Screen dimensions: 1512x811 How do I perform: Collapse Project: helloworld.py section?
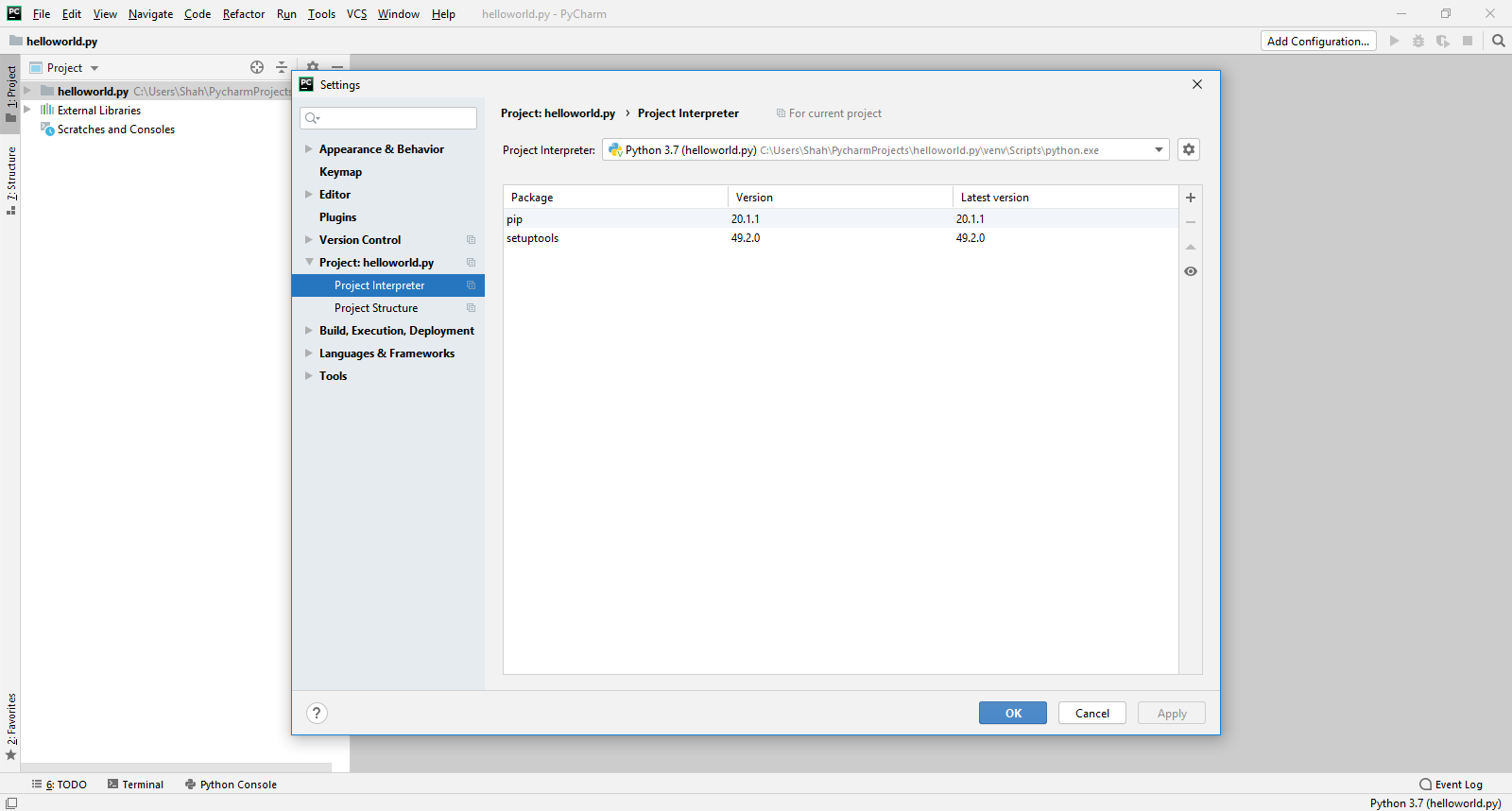[x=309, y=263]
